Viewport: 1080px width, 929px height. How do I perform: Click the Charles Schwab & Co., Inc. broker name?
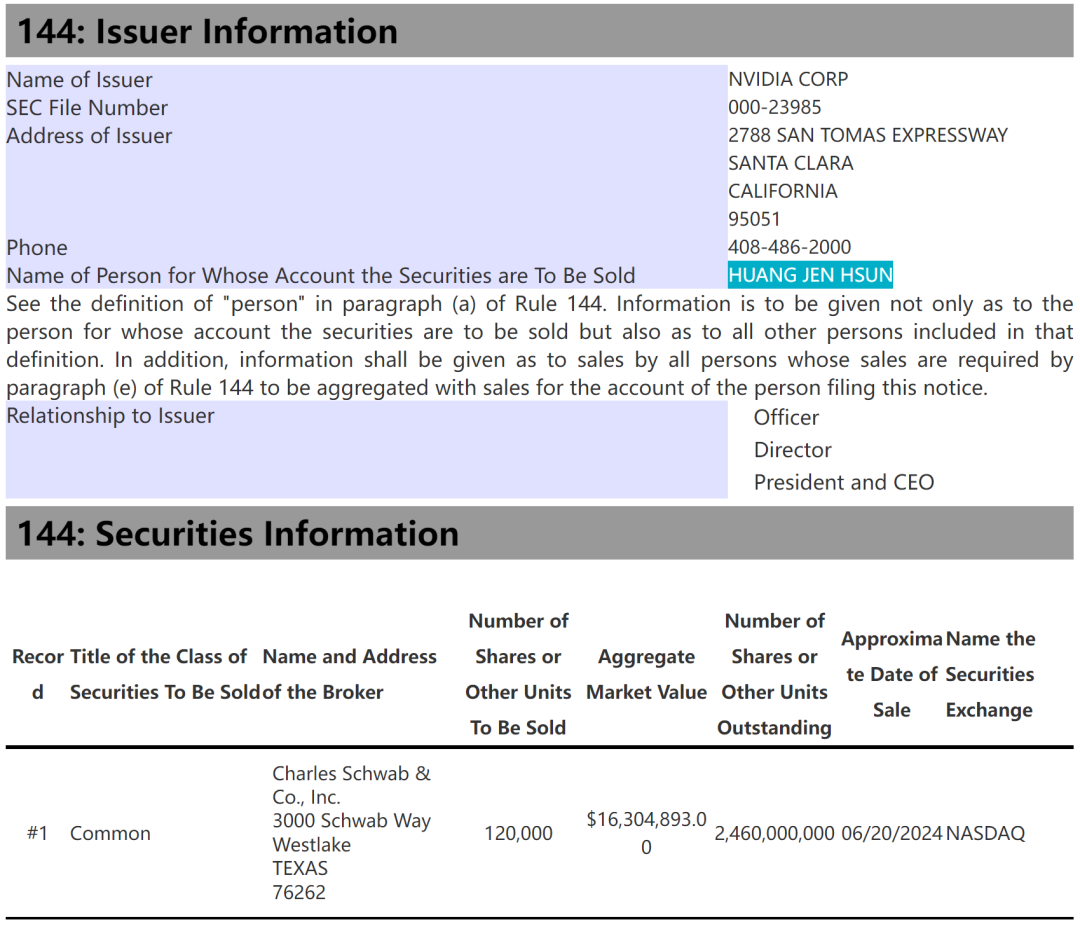351,785
